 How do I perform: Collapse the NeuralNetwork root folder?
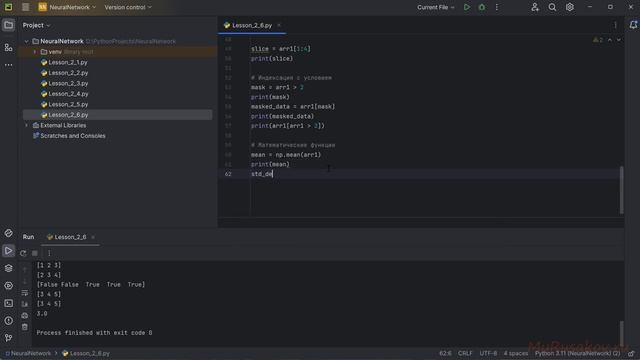point(27,41)
